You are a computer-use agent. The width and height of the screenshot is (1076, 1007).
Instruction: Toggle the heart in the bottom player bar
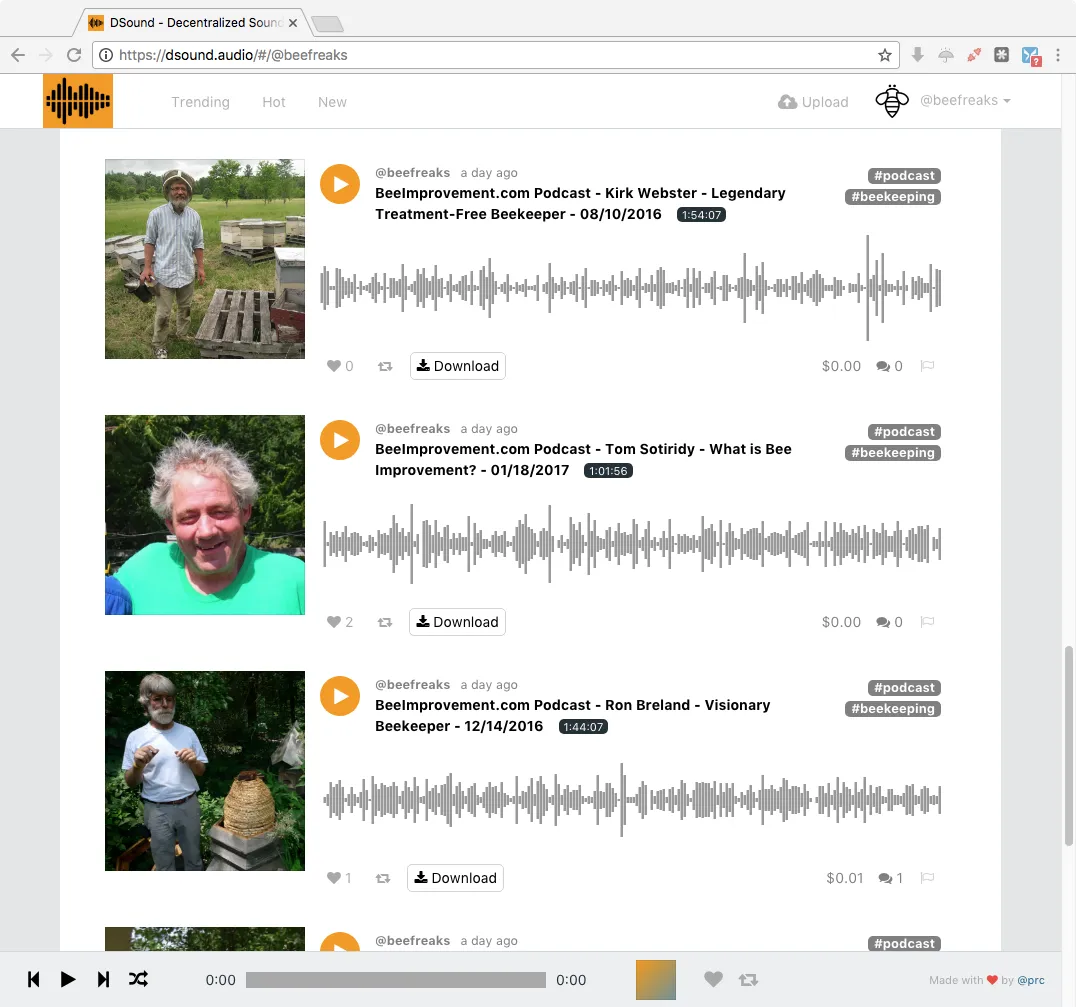coord(713,980)
